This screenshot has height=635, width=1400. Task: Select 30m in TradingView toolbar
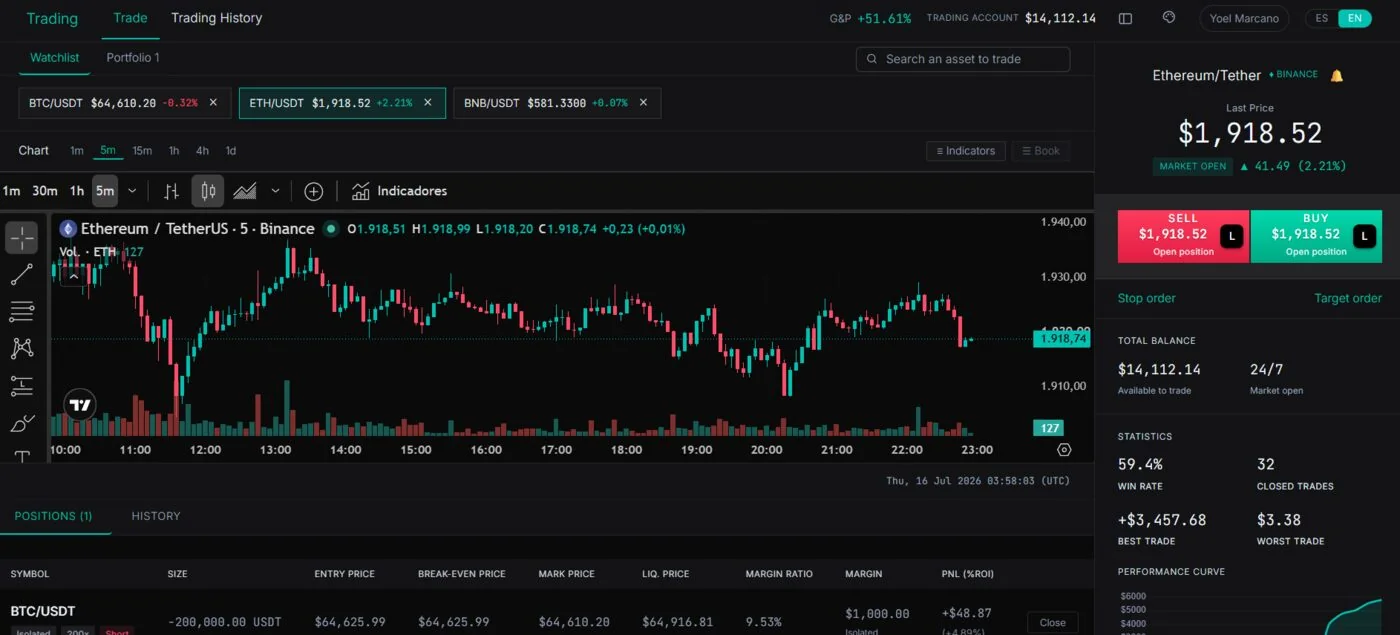pos(44,191)
